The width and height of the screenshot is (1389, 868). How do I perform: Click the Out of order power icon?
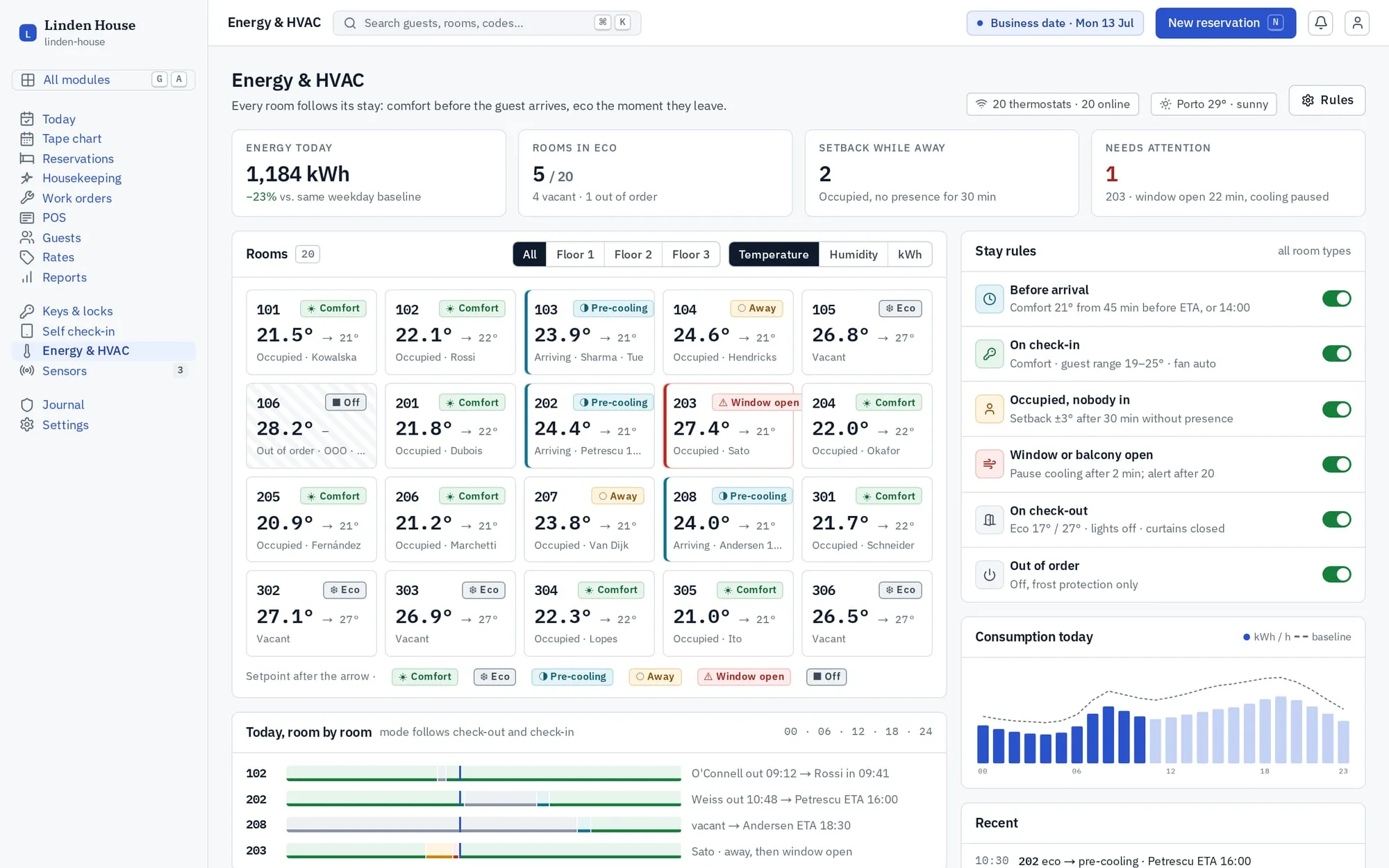click(989, 574)
